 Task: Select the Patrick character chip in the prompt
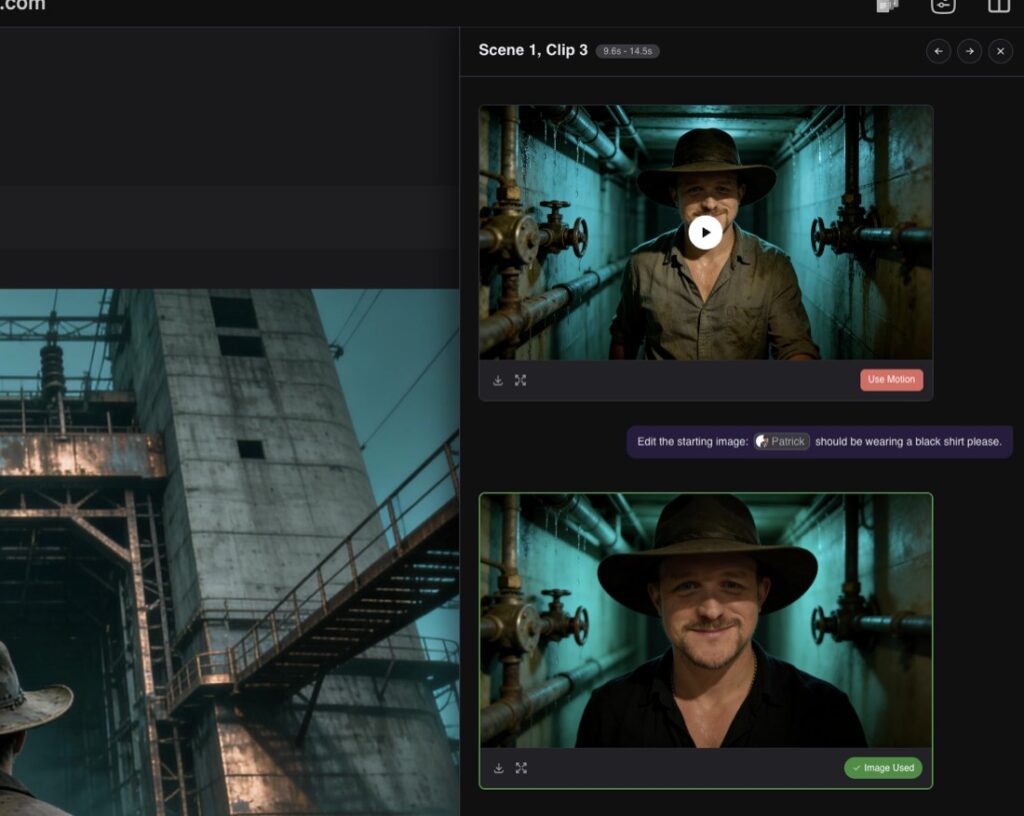click(x=781, y=441)
